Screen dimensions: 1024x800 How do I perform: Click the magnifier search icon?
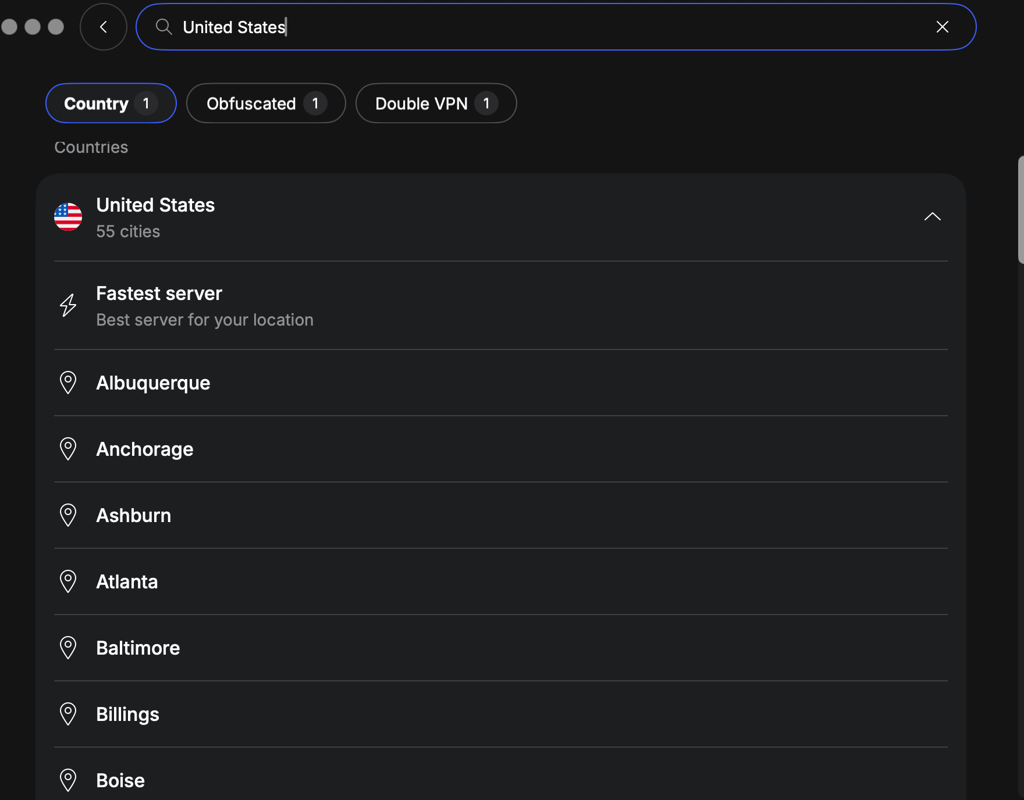pos(164,27)
